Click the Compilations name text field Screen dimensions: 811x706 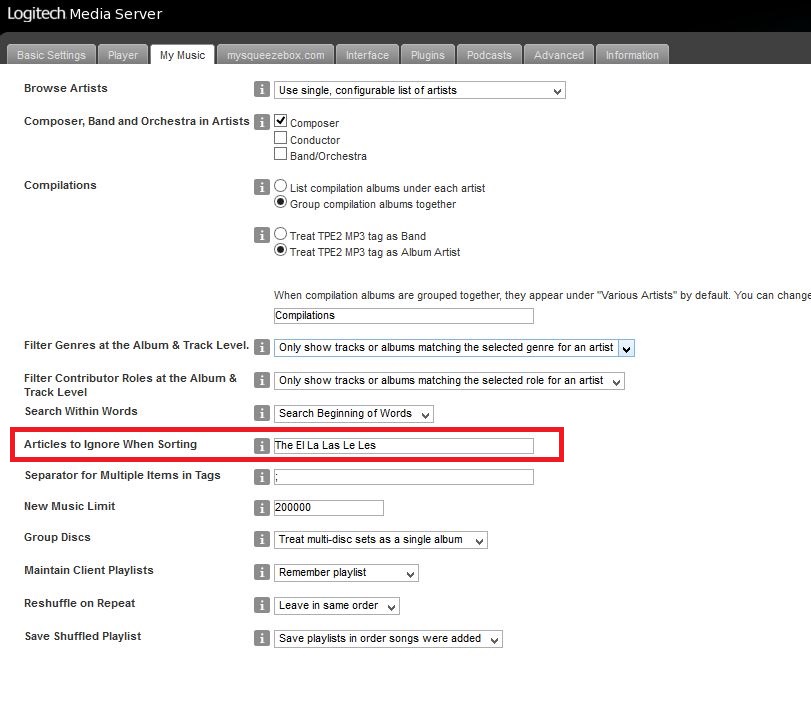point(403,316)
